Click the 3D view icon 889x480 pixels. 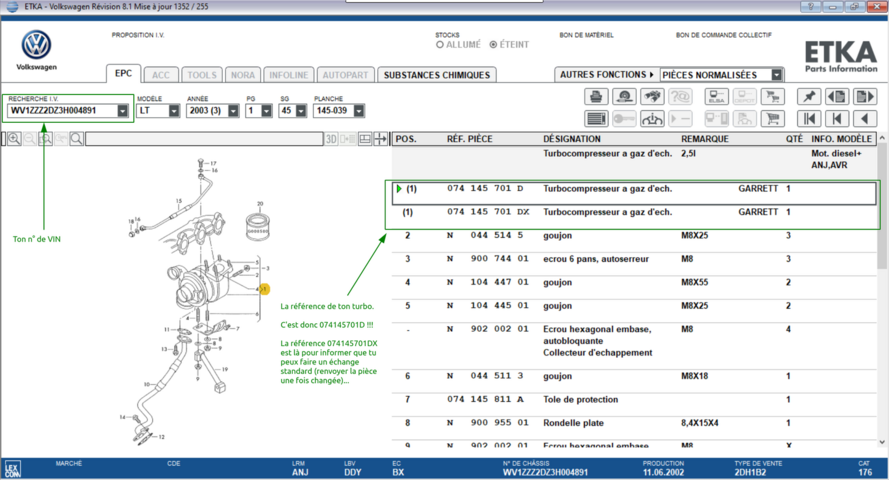pyautogui.click(x=332, y=139)
